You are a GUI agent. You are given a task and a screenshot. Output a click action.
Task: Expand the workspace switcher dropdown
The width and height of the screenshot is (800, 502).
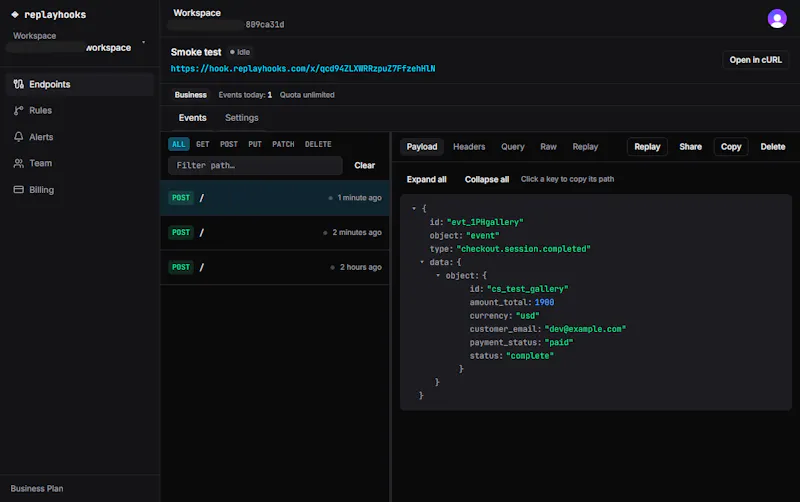tap(143, 42)
